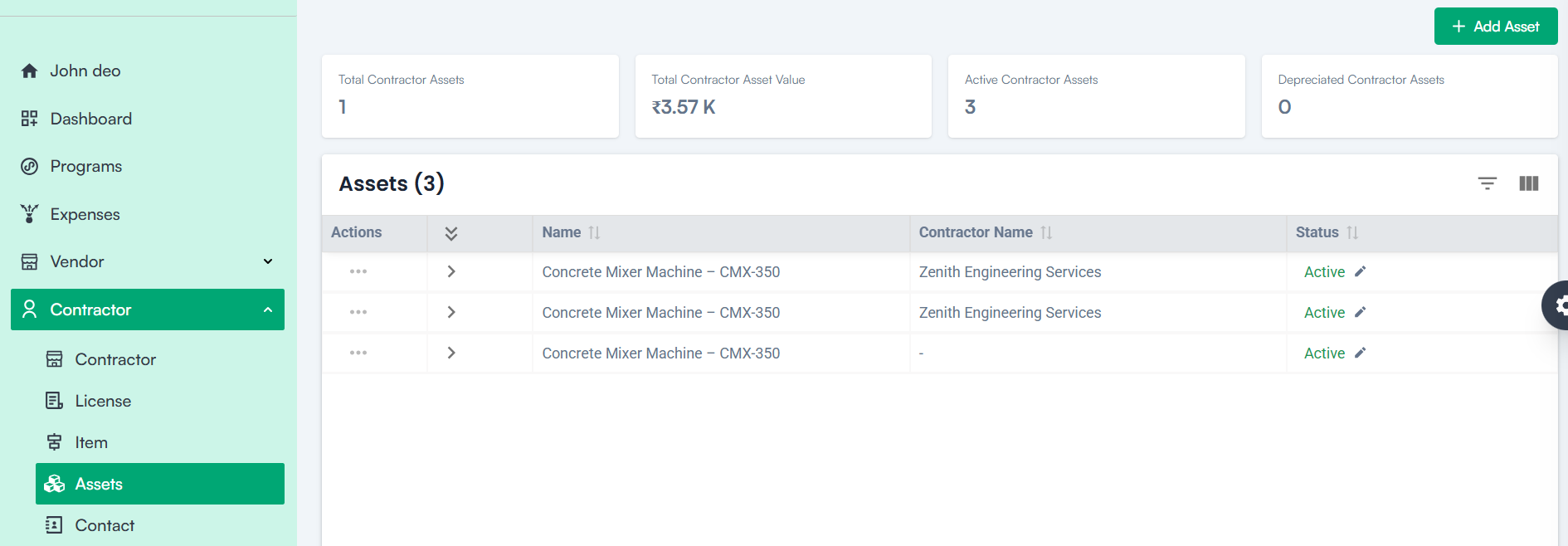Expand the third Concrete Mixer Machine row
Viewport: 1568px width, 546px height.
(x=451, y=353)
